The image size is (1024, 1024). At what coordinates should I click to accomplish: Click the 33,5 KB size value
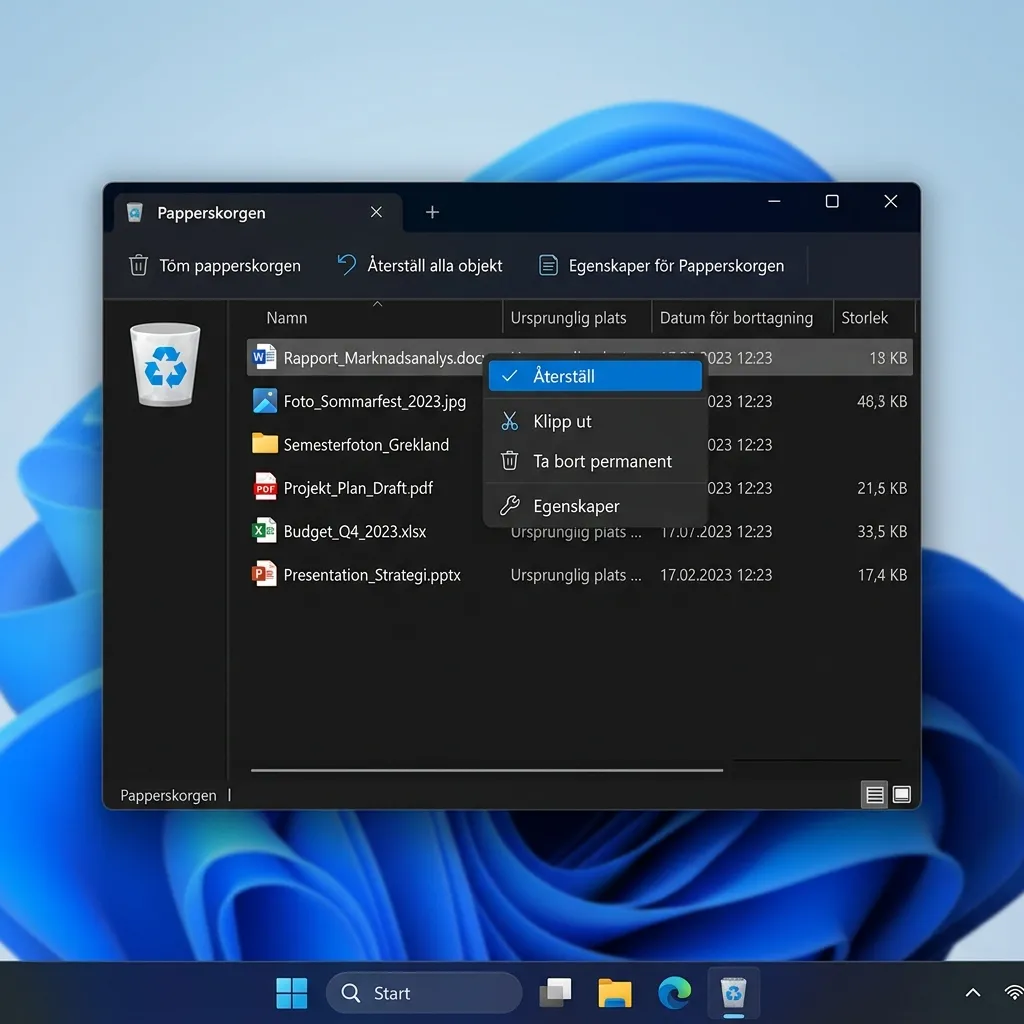882,532
